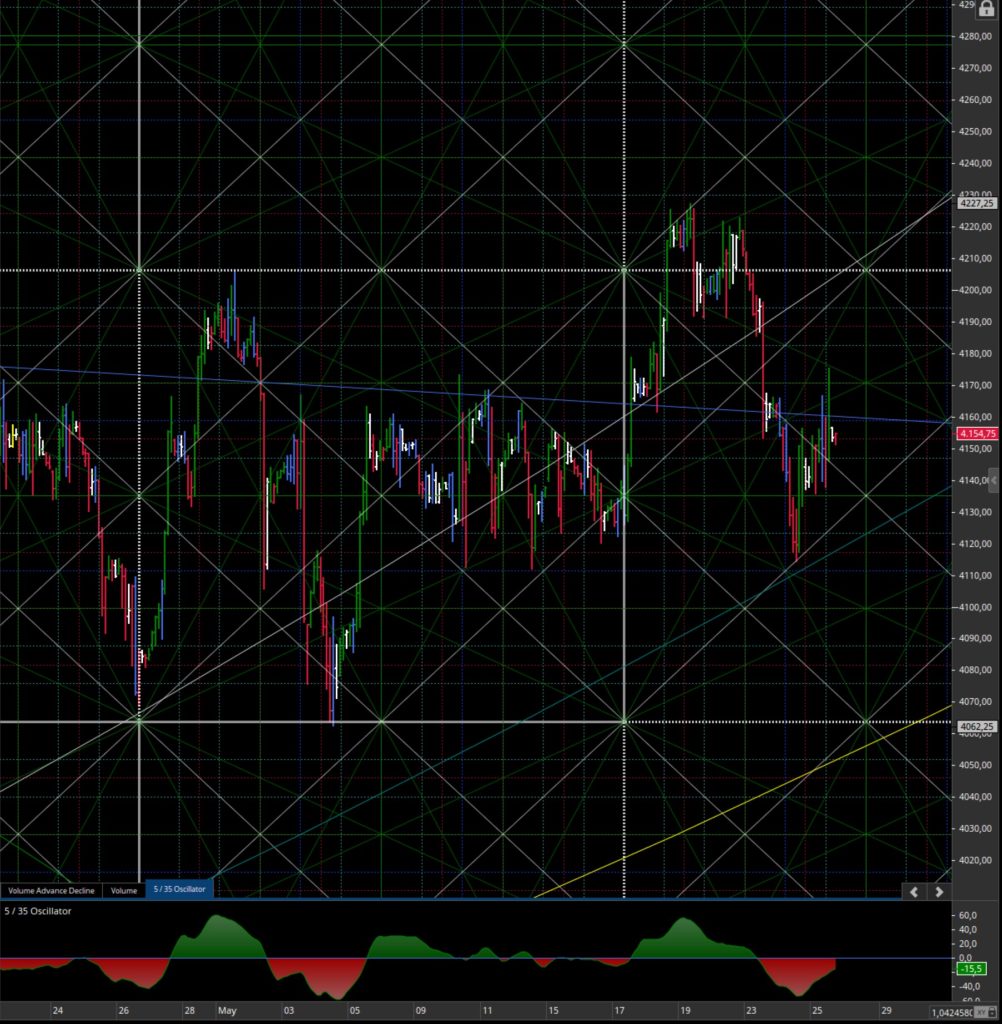Viewport: 1002px width, 1024px height.
Task: Click the 4062,25 price level tag
Action: (977, 726)
